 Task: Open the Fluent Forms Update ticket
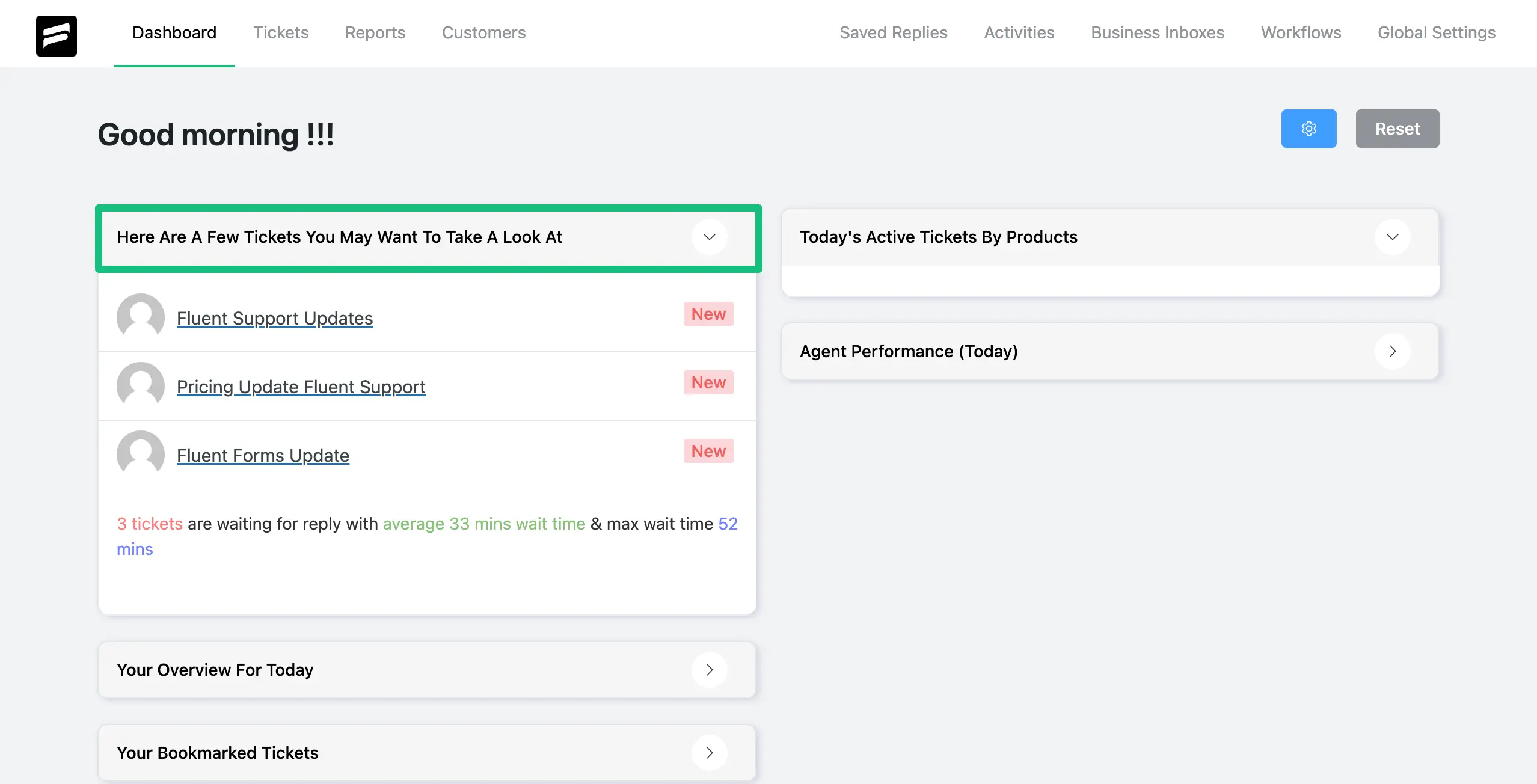click(263, 455)
